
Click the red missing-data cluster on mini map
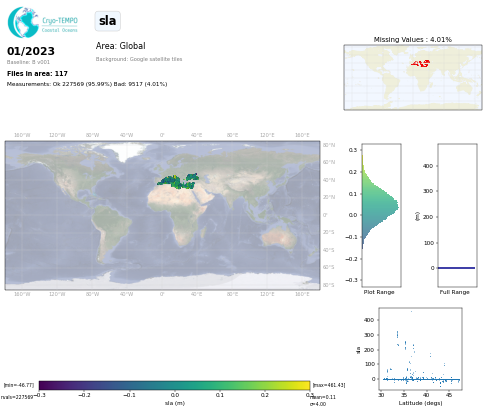[421, 63]
